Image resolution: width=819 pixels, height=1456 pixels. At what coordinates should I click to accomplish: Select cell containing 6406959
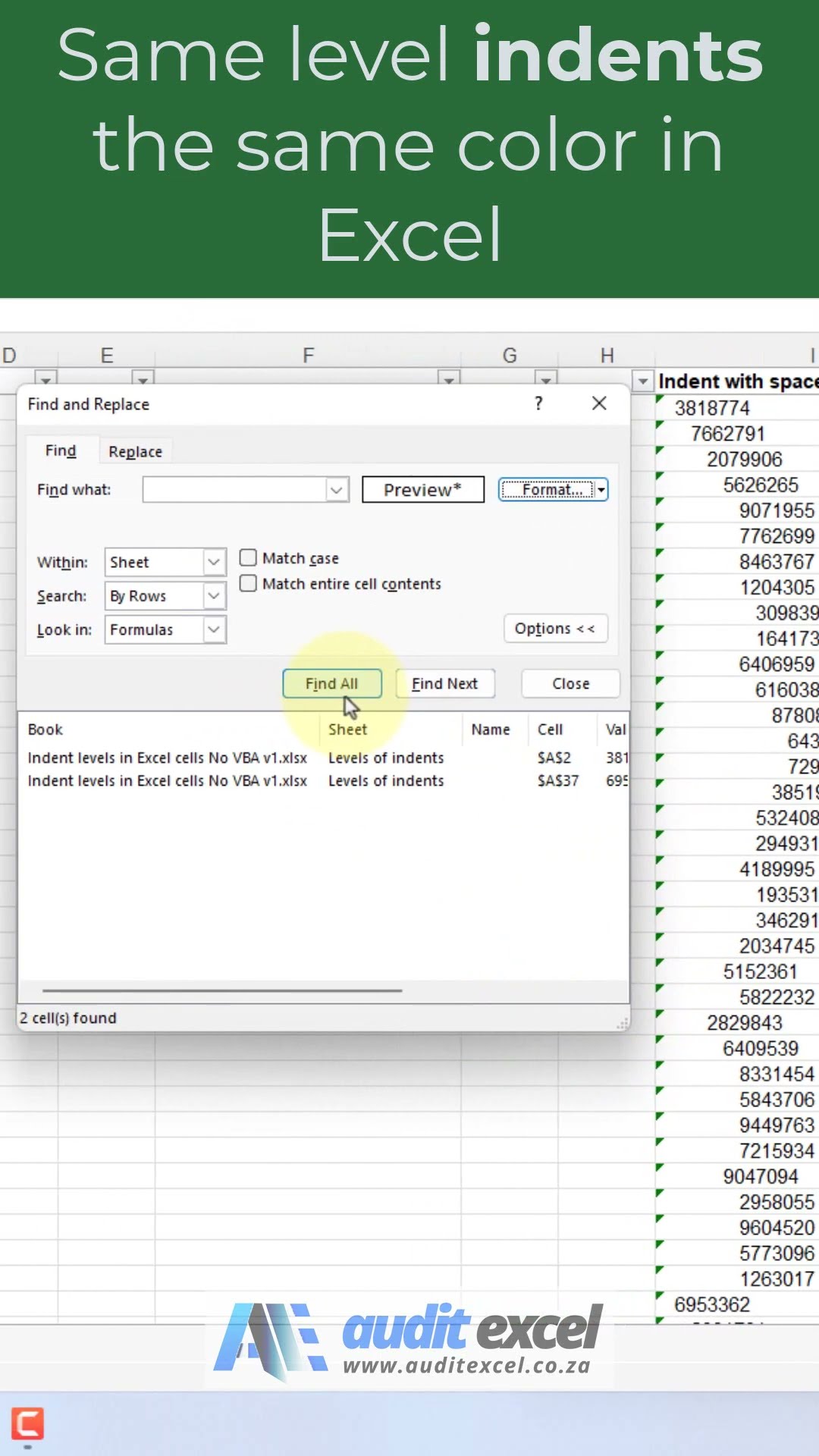pos(737,664)
